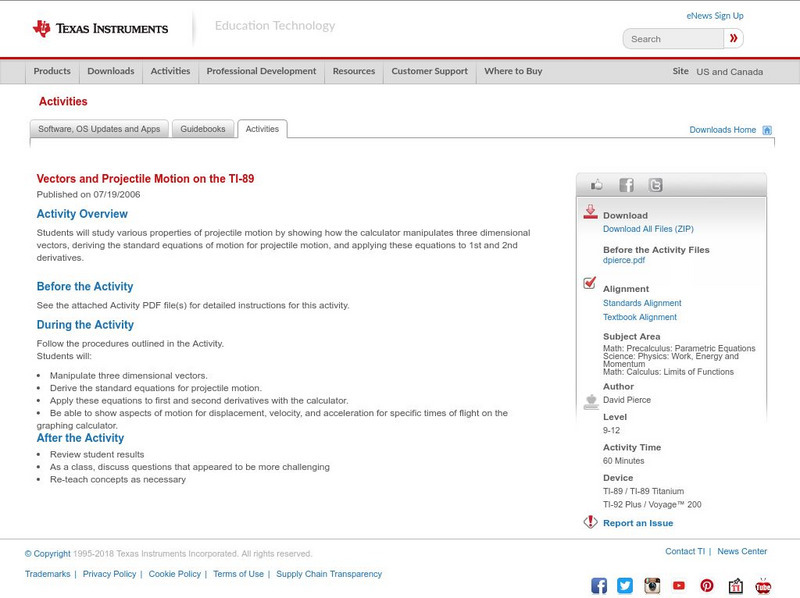Click the Search input field
This screenshot has height=598, width=800.
[673, 39]
